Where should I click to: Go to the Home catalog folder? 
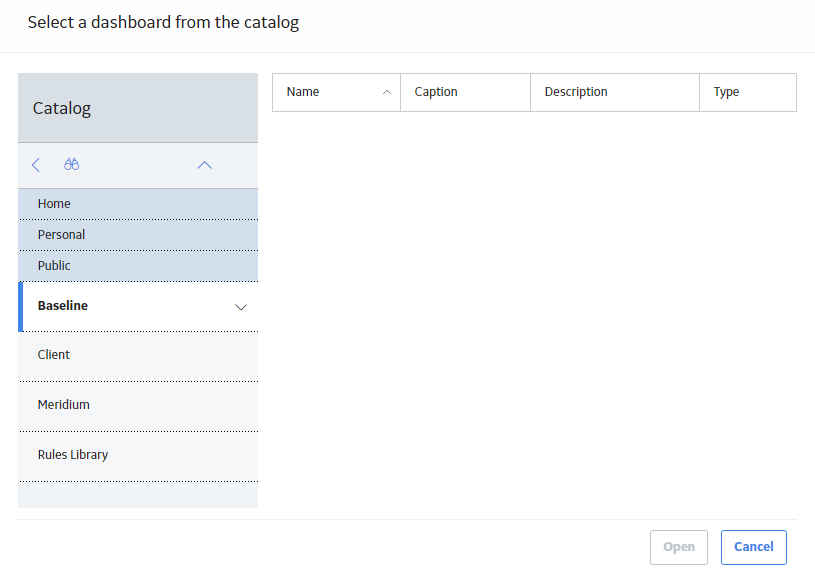point(138,204)
